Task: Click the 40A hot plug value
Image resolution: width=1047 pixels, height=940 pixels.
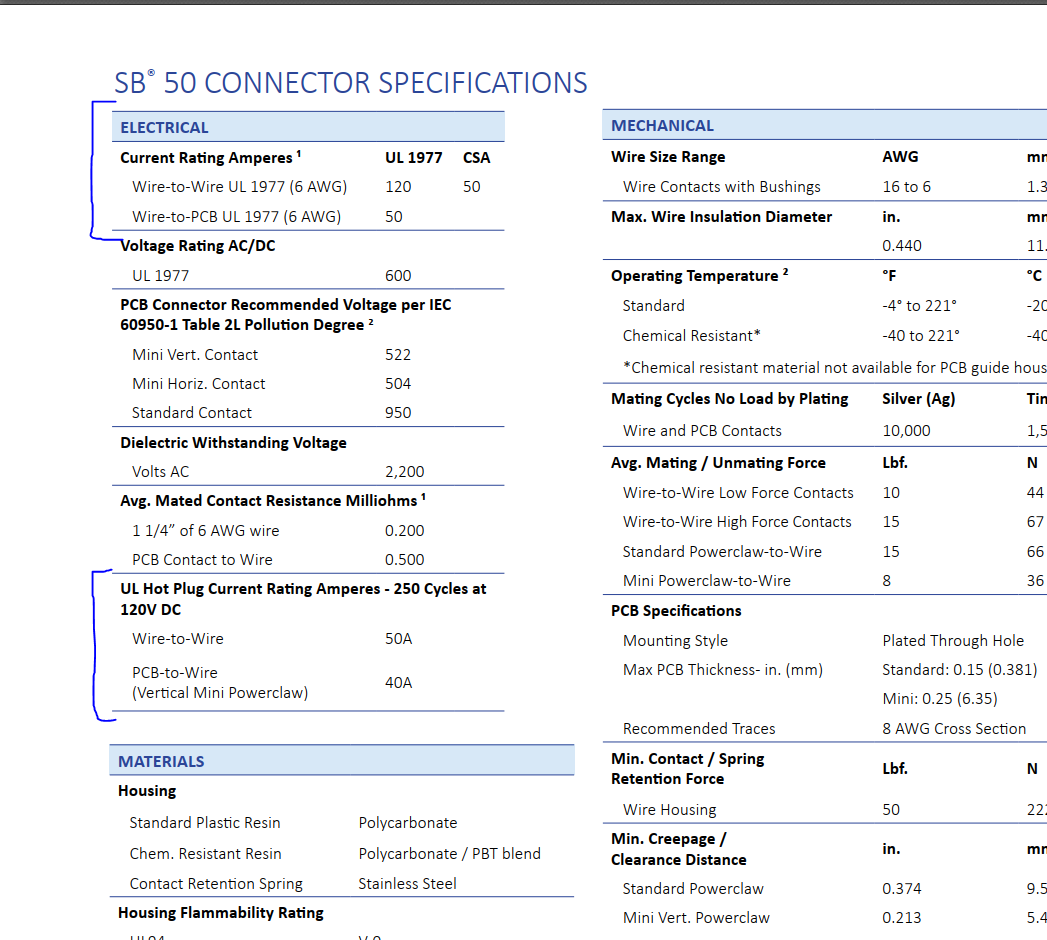Action: tap(399, 682)
